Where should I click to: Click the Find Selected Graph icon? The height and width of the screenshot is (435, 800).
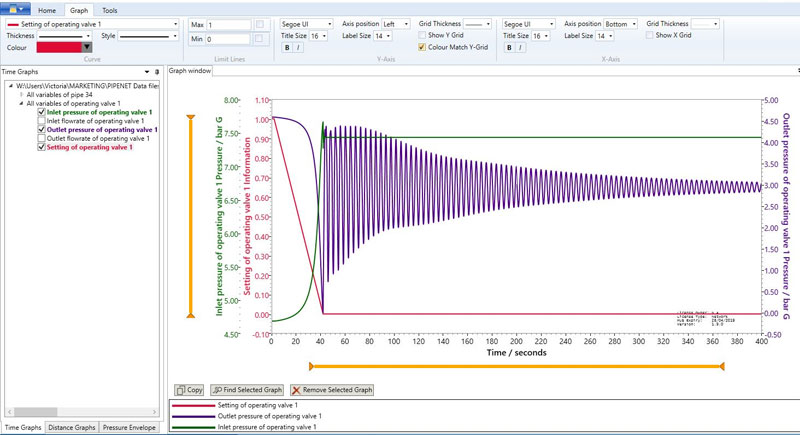pos(217,390)
